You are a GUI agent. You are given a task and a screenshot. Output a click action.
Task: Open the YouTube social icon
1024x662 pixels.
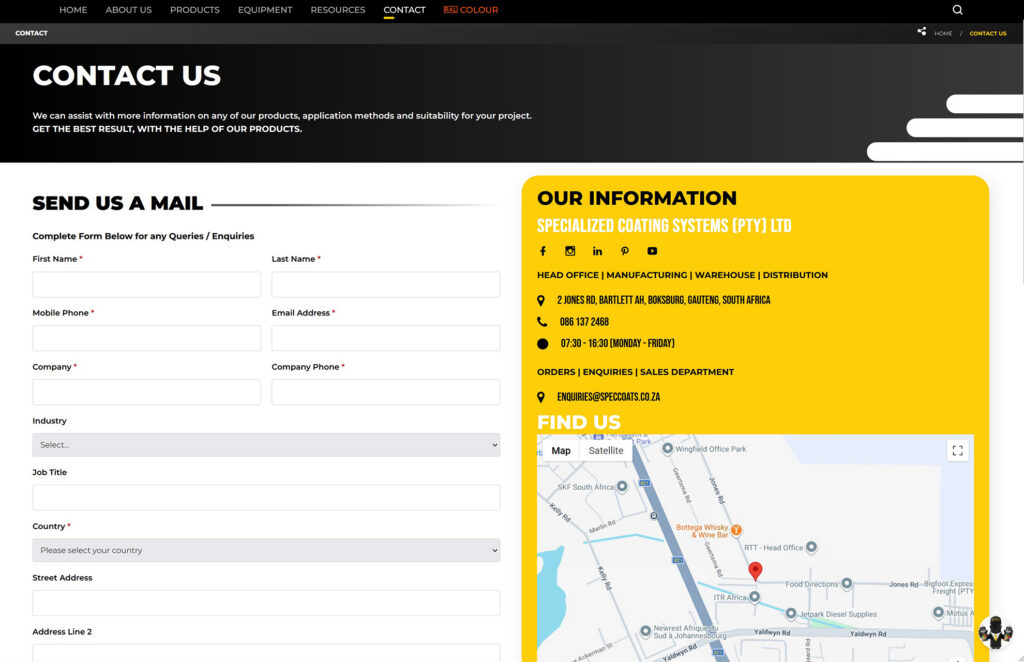point(652,251)
